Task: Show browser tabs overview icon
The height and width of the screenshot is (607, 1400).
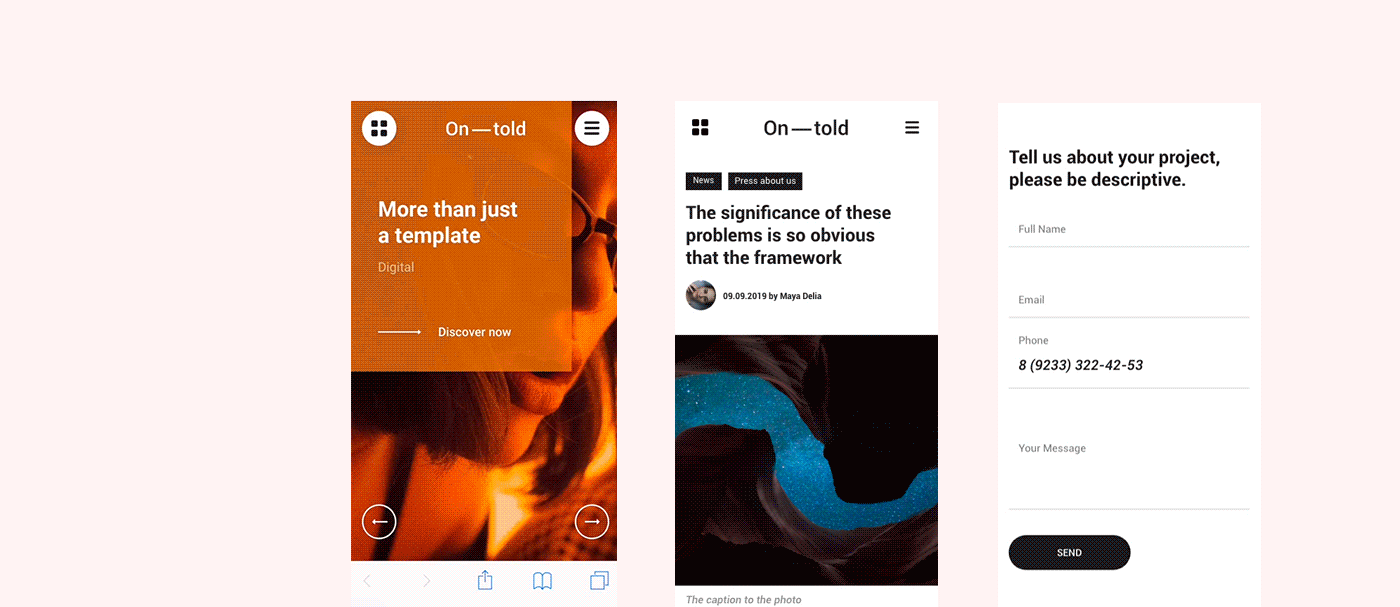Action: [599, 581]
